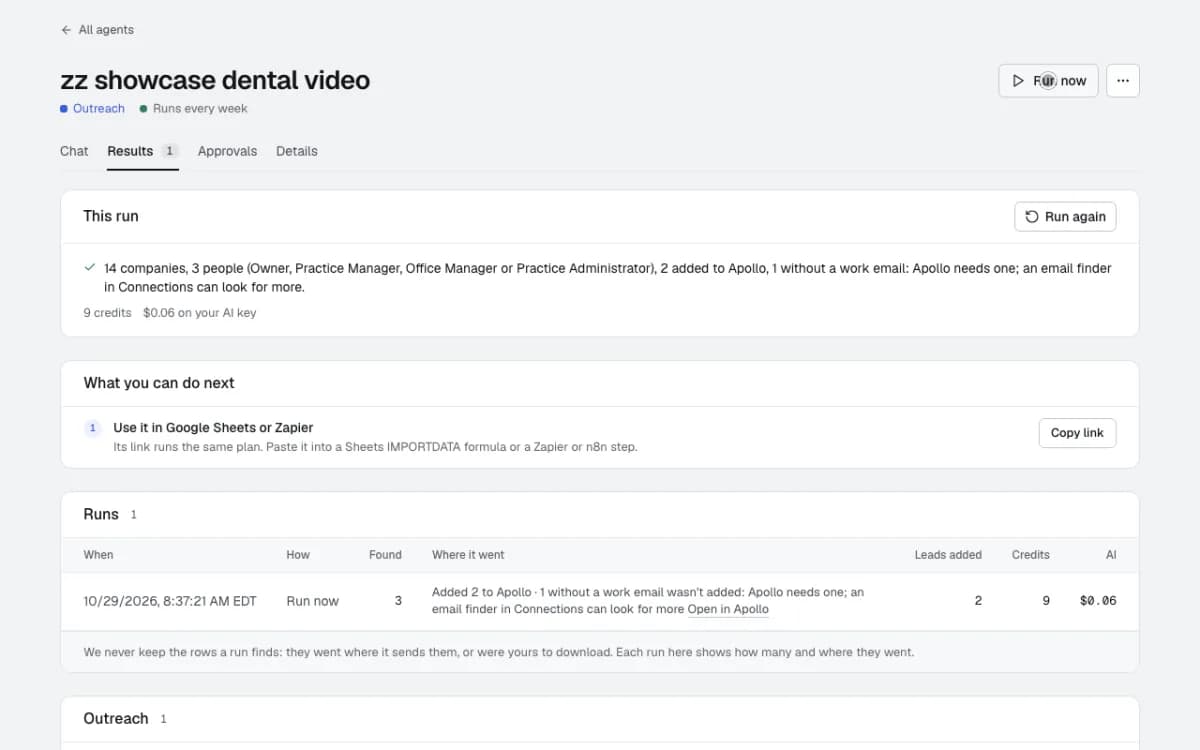Screen dimensions: 1200x750
Task: Click the green checkmark in This run
Action: pos(90,268)
